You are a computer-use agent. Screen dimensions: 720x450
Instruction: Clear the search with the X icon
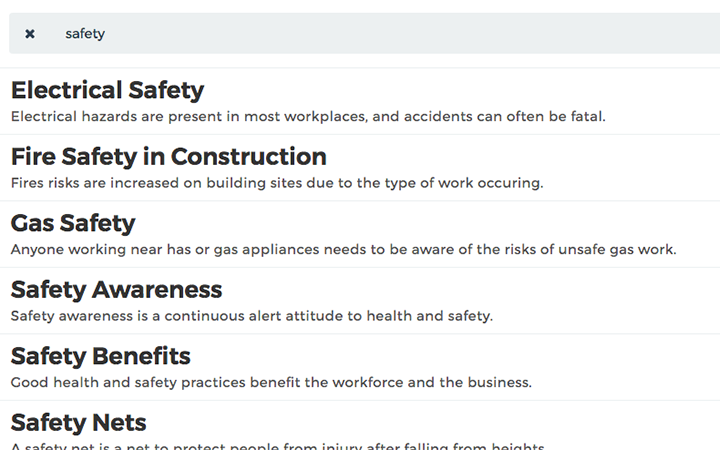point(30,34)
